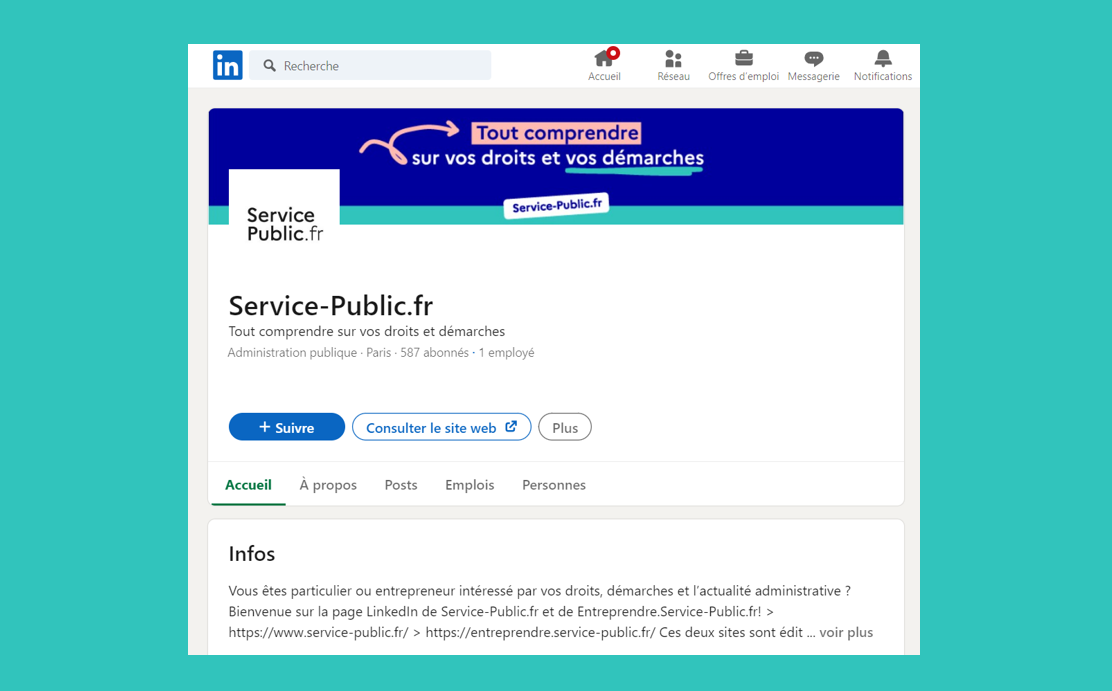This screenshot has width=1112, height=691.
Task: Click the Suivre follow button
Action: click(x=287, y=427)
